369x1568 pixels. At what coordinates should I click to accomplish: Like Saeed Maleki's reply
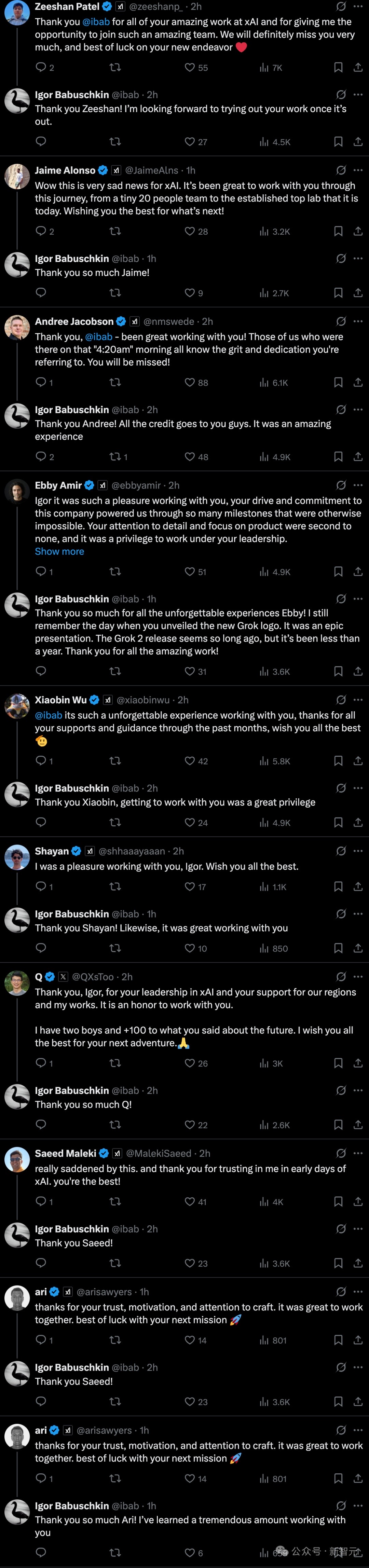click(x=190, y=1201)
